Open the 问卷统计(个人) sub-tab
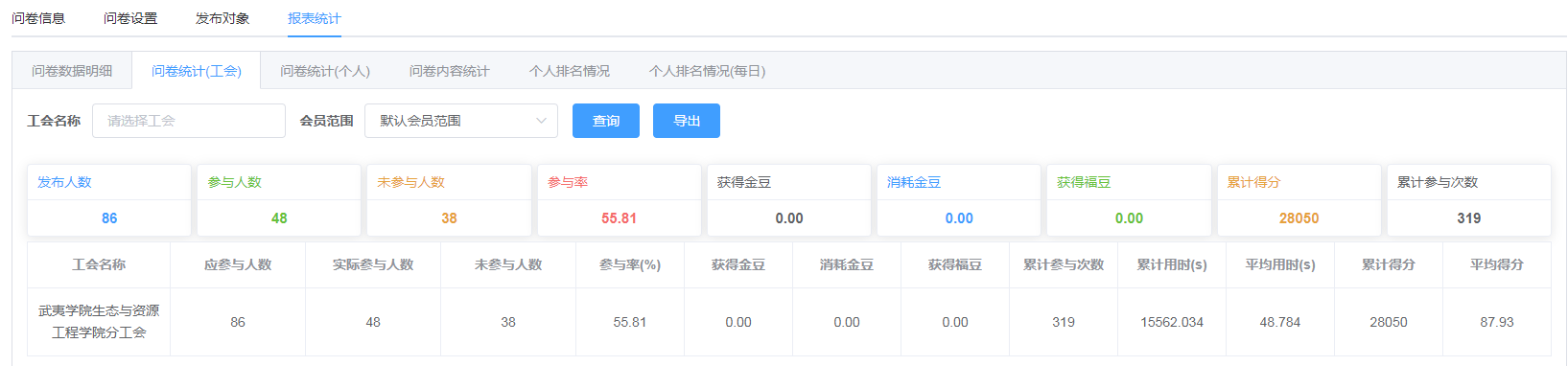 point(325,71)
